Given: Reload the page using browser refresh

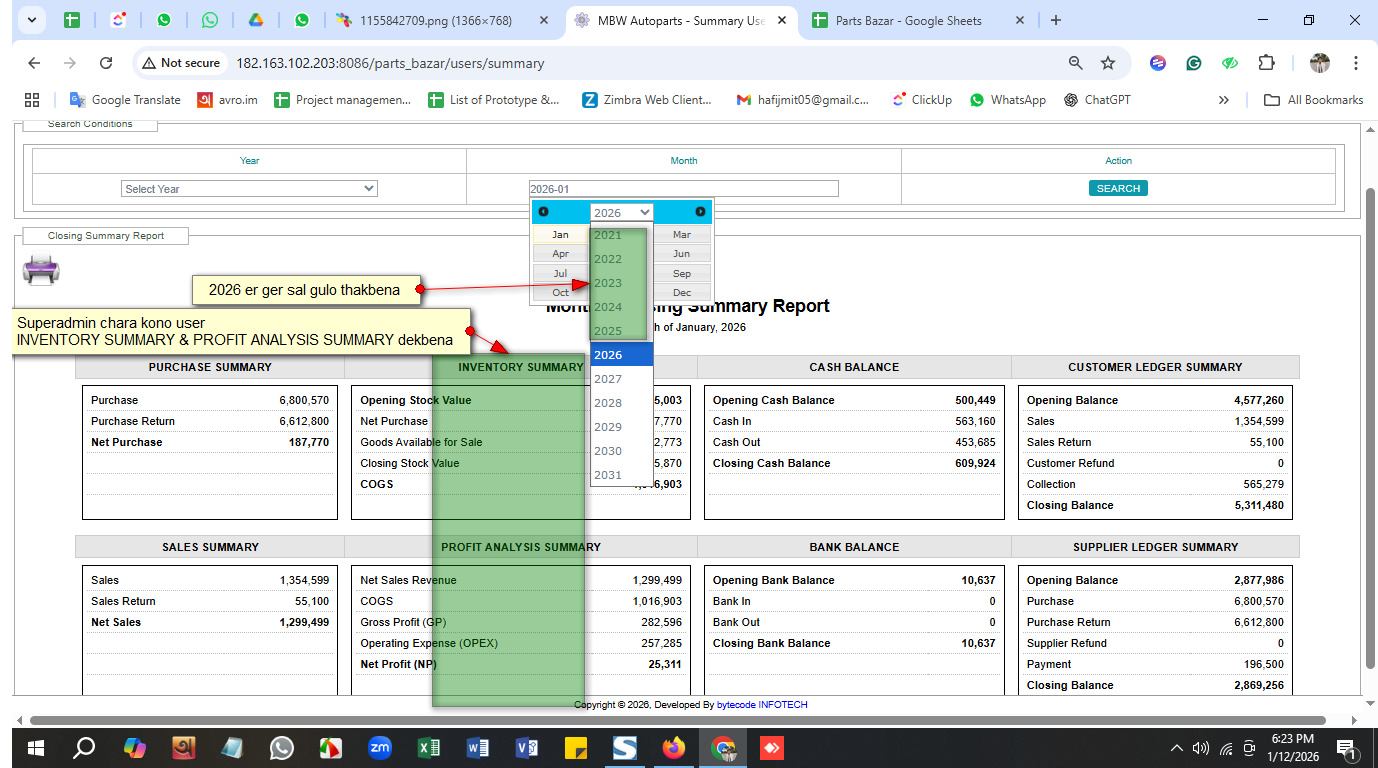Looking at the screenshot, I should 106,63.
